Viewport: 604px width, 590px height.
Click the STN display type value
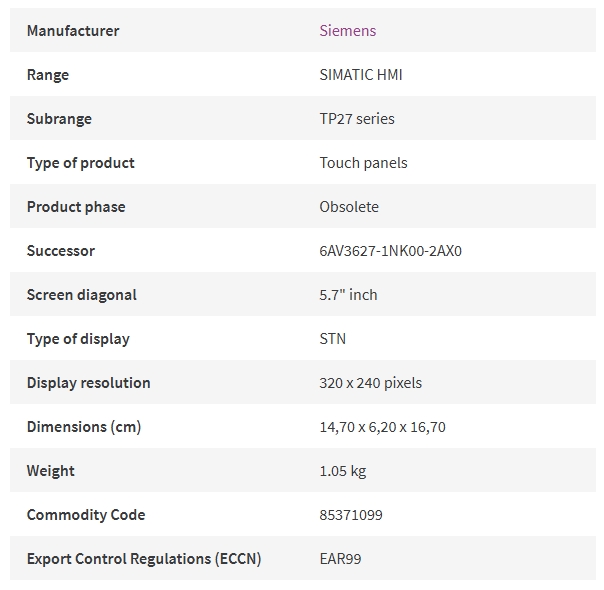coord(332,339)
